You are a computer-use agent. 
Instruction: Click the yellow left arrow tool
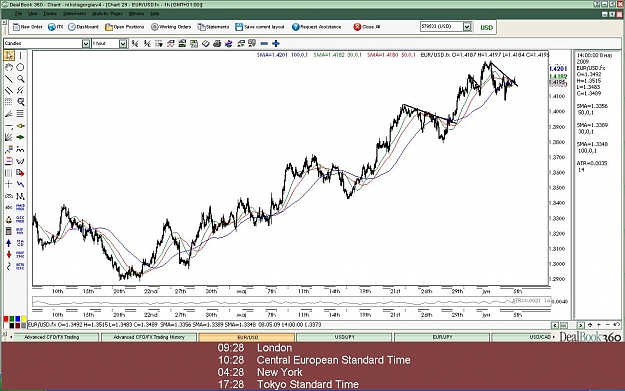20,126
